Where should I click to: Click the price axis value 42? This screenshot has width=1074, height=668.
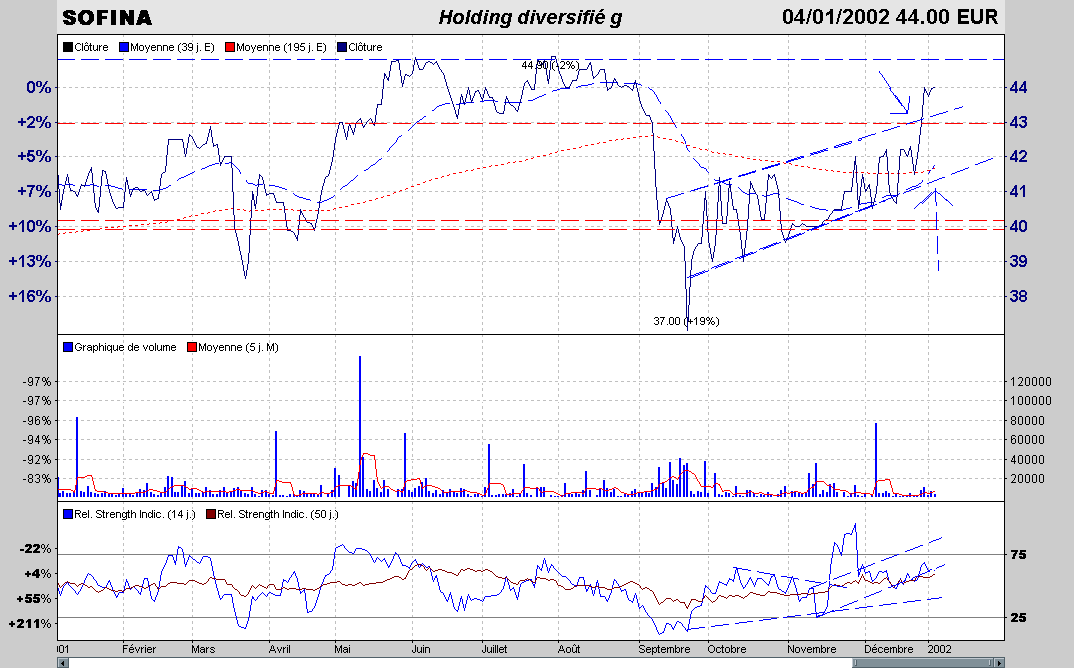(x=1018, y=157)
